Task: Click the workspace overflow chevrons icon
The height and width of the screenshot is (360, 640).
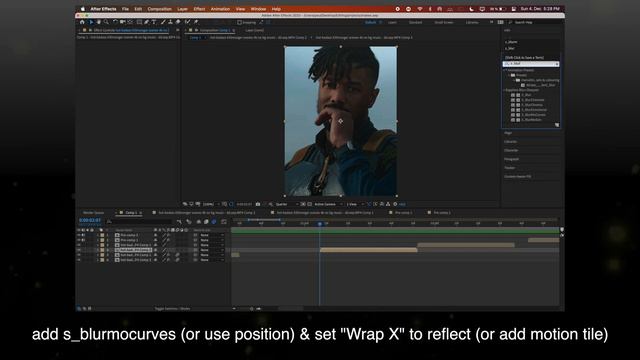Action: (x=491, y=22)
